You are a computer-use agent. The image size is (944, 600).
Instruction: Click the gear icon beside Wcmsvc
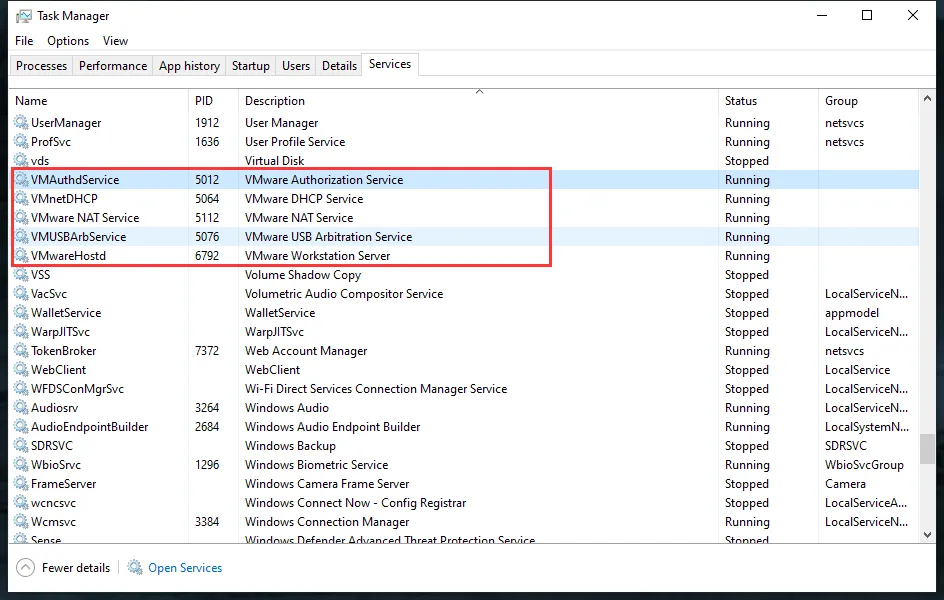[x=21, y=521]
